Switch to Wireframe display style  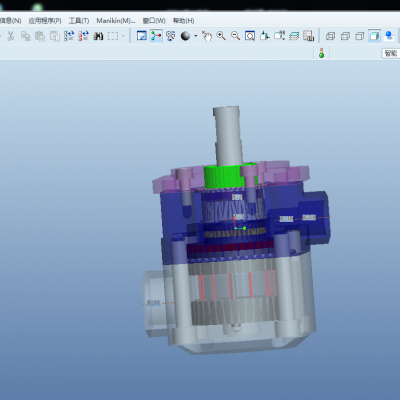(x=330, y=36)
